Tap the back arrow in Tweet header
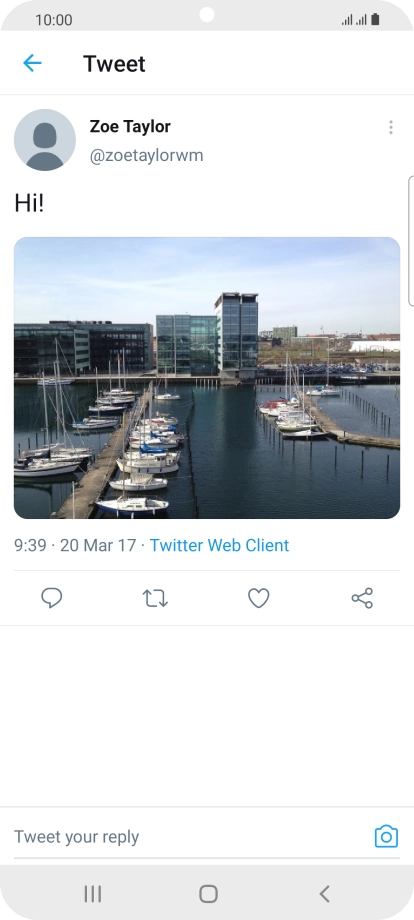 point(32,63)
